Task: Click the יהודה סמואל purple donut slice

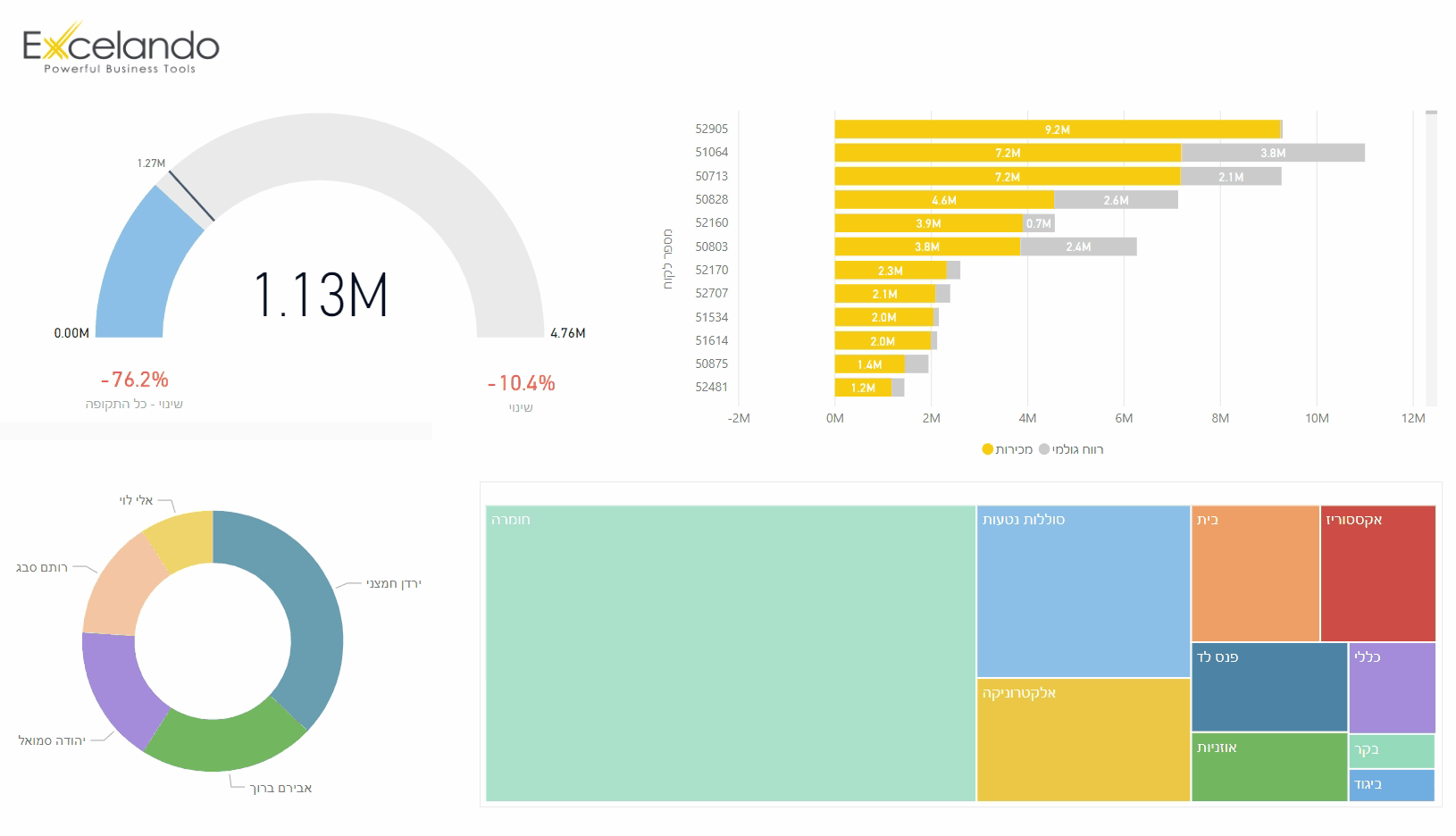Action: (x=114, y=686)
